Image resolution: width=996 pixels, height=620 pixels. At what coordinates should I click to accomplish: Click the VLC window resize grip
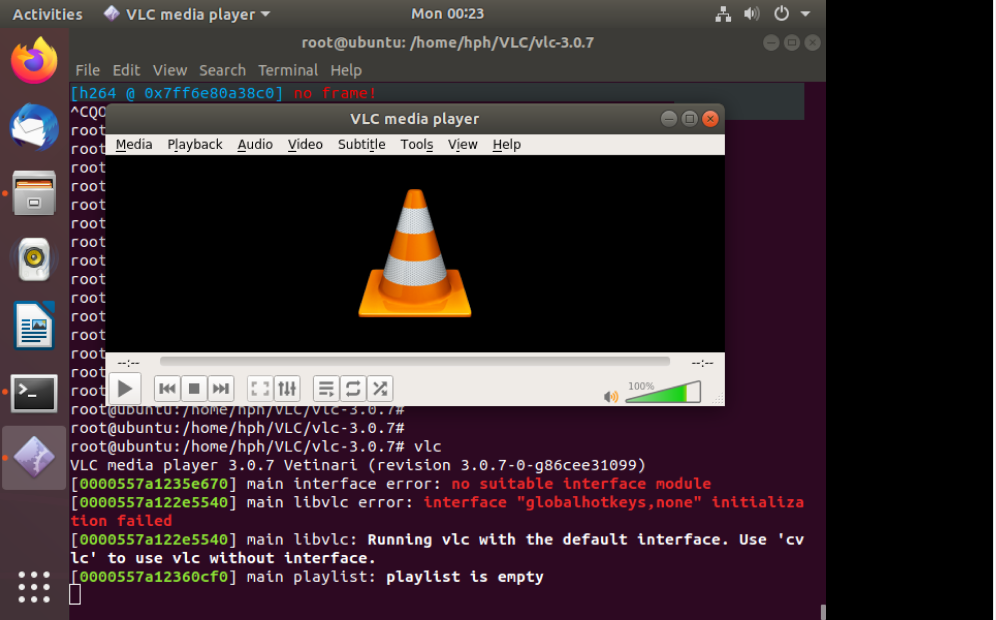click(718, 400)
